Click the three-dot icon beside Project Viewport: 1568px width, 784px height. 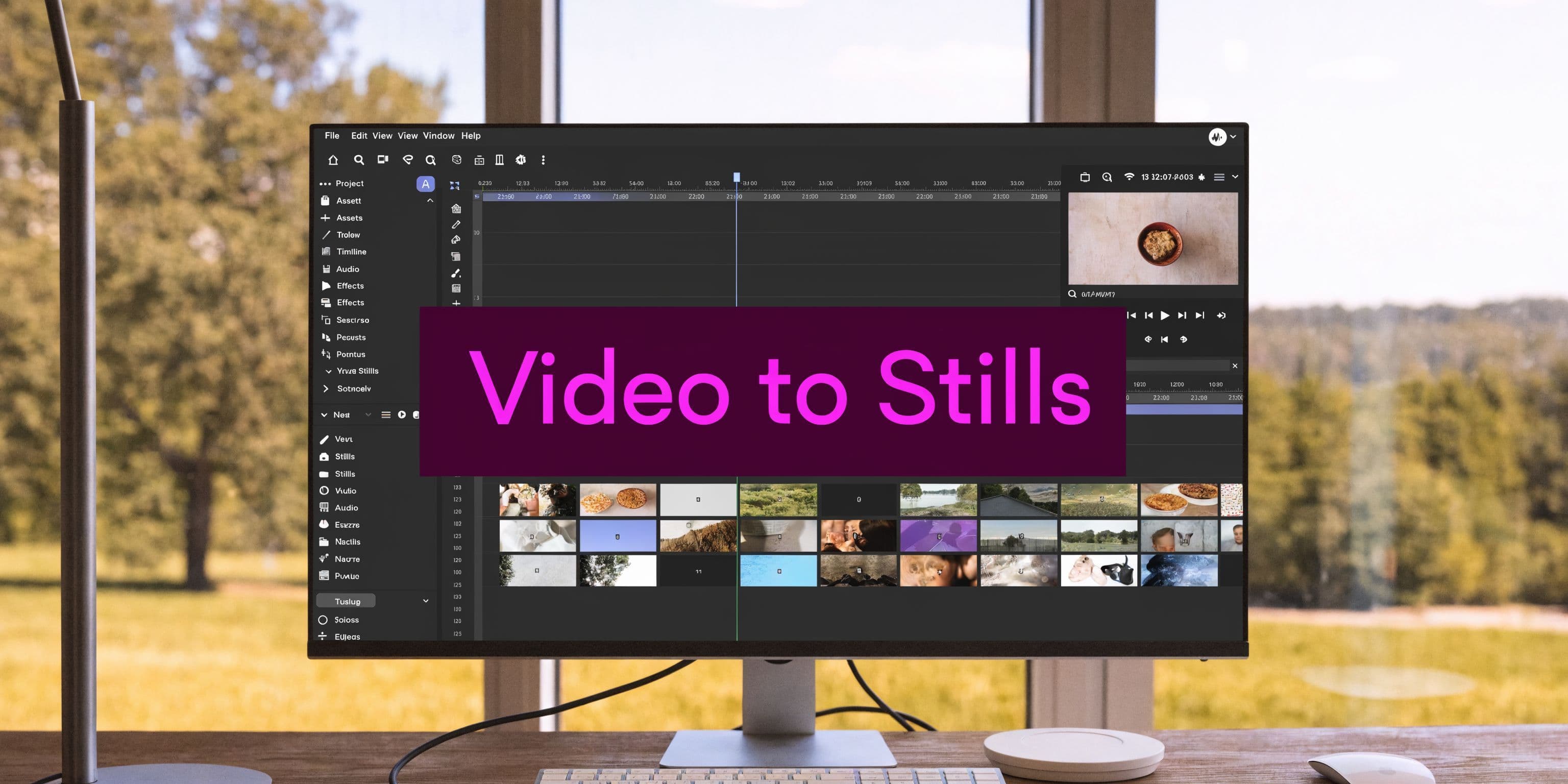coord(325,184)
